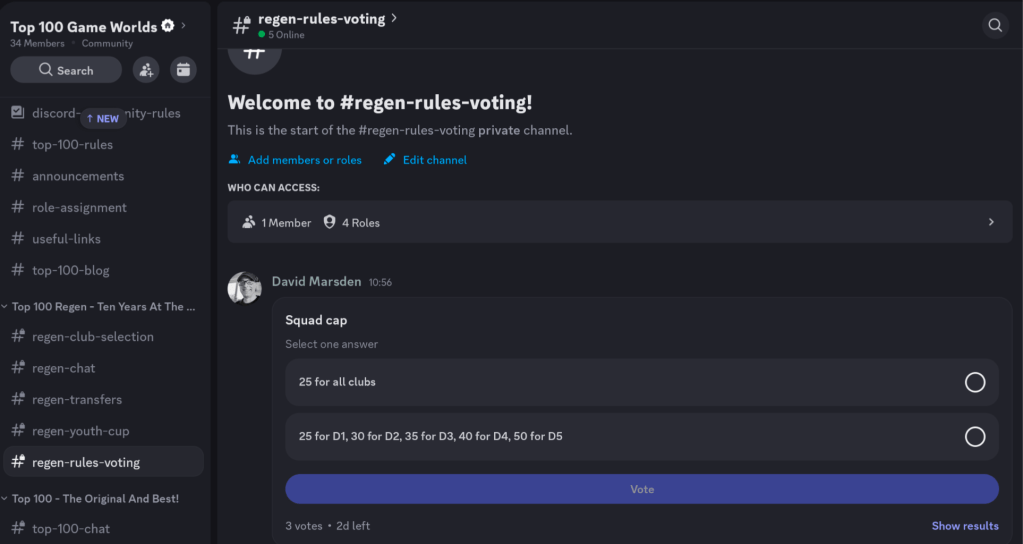Image resolution: width=1023 pixels, height=544 pixels.
Task: Switch to the regen-transfers channel
Action: [77, 399]
